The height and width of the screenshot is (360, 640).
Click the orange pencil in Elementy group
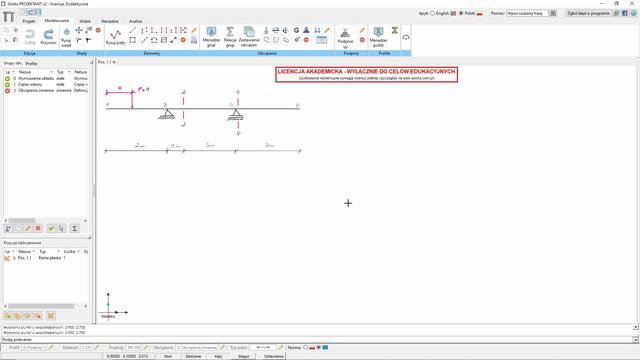pyautogui.click(x=194, y=30)
